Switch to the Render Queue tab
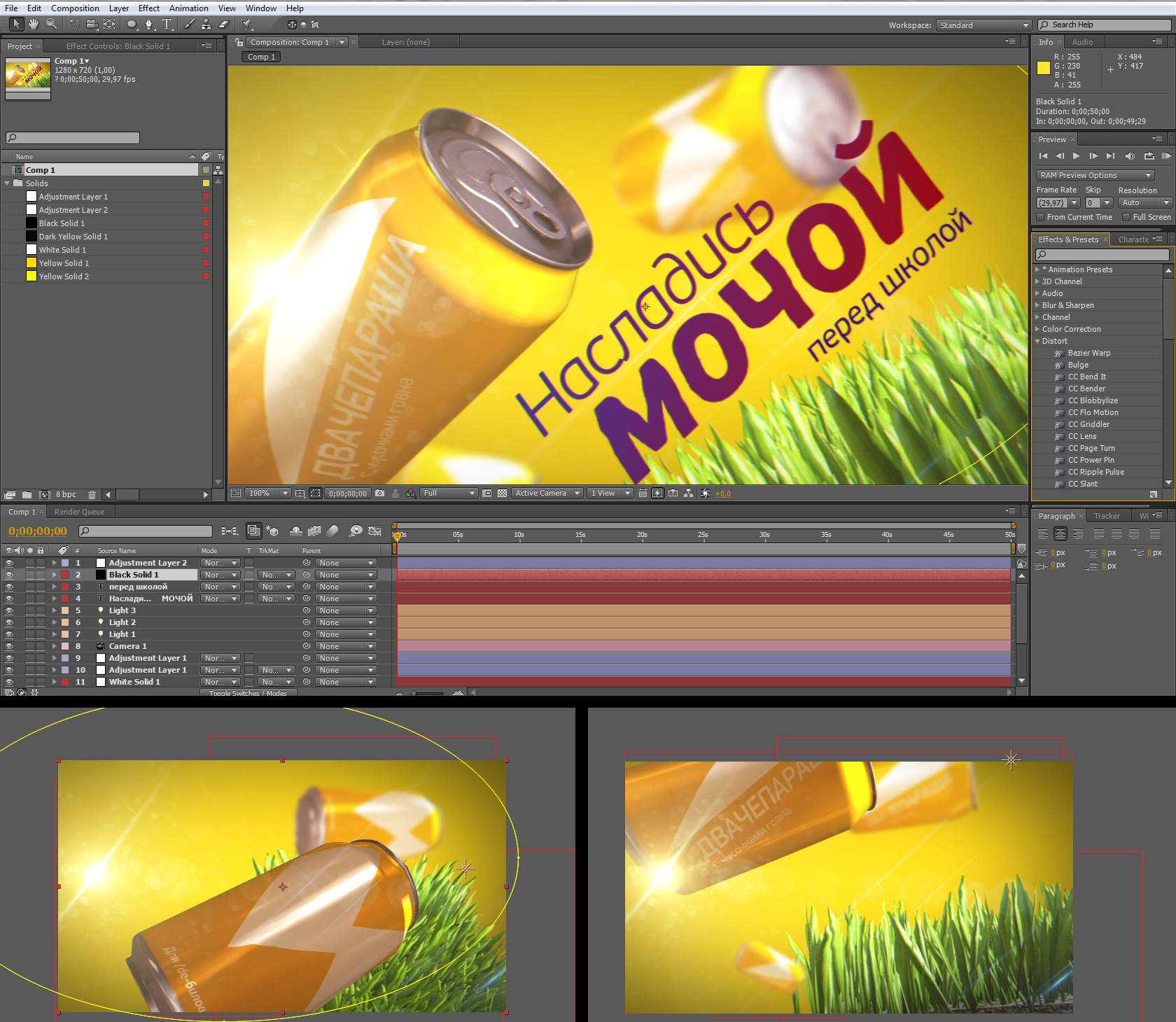Viewport: 1176px width, 1022px height. (x=79, y=512)
